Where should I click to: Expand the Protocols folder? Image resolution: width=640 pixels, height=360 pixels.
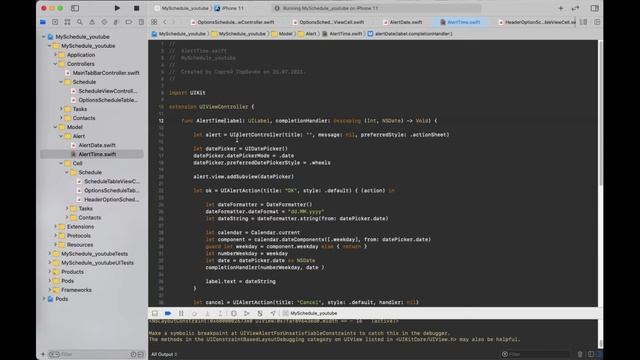(56, 236)
